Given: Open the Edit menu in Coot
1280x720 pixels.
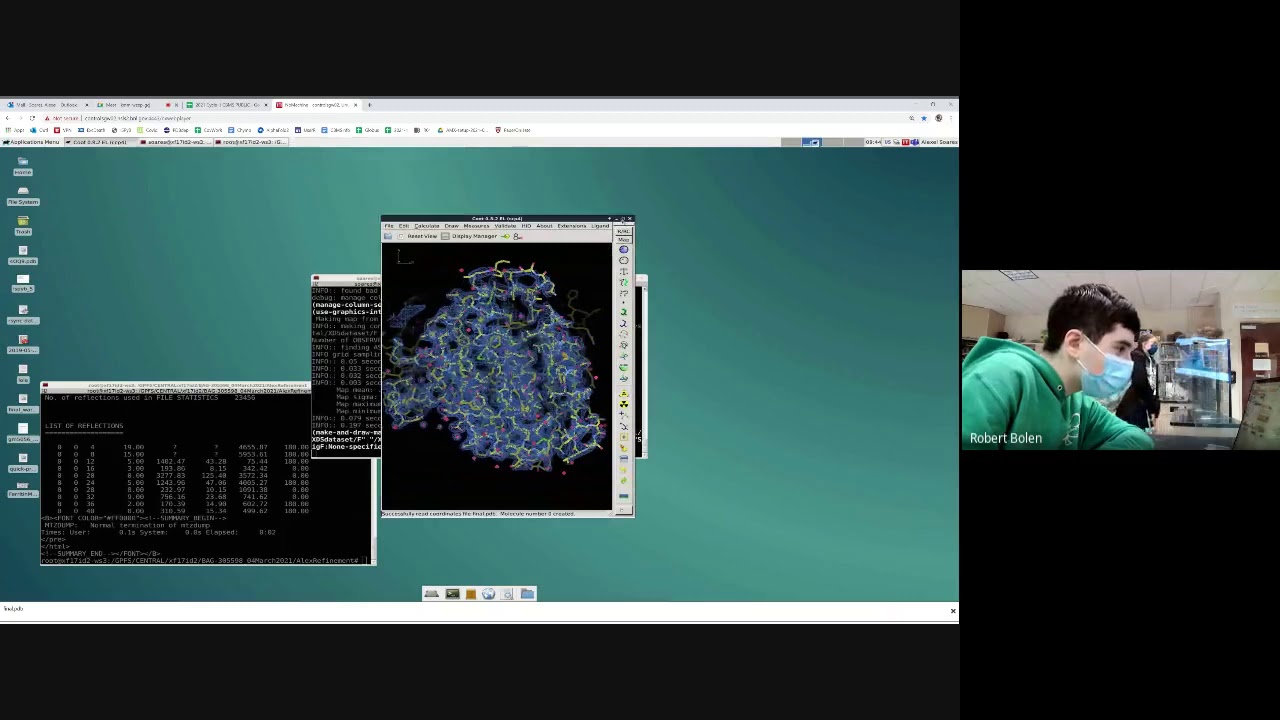Looking at the screenshot, I should point(403,226).
